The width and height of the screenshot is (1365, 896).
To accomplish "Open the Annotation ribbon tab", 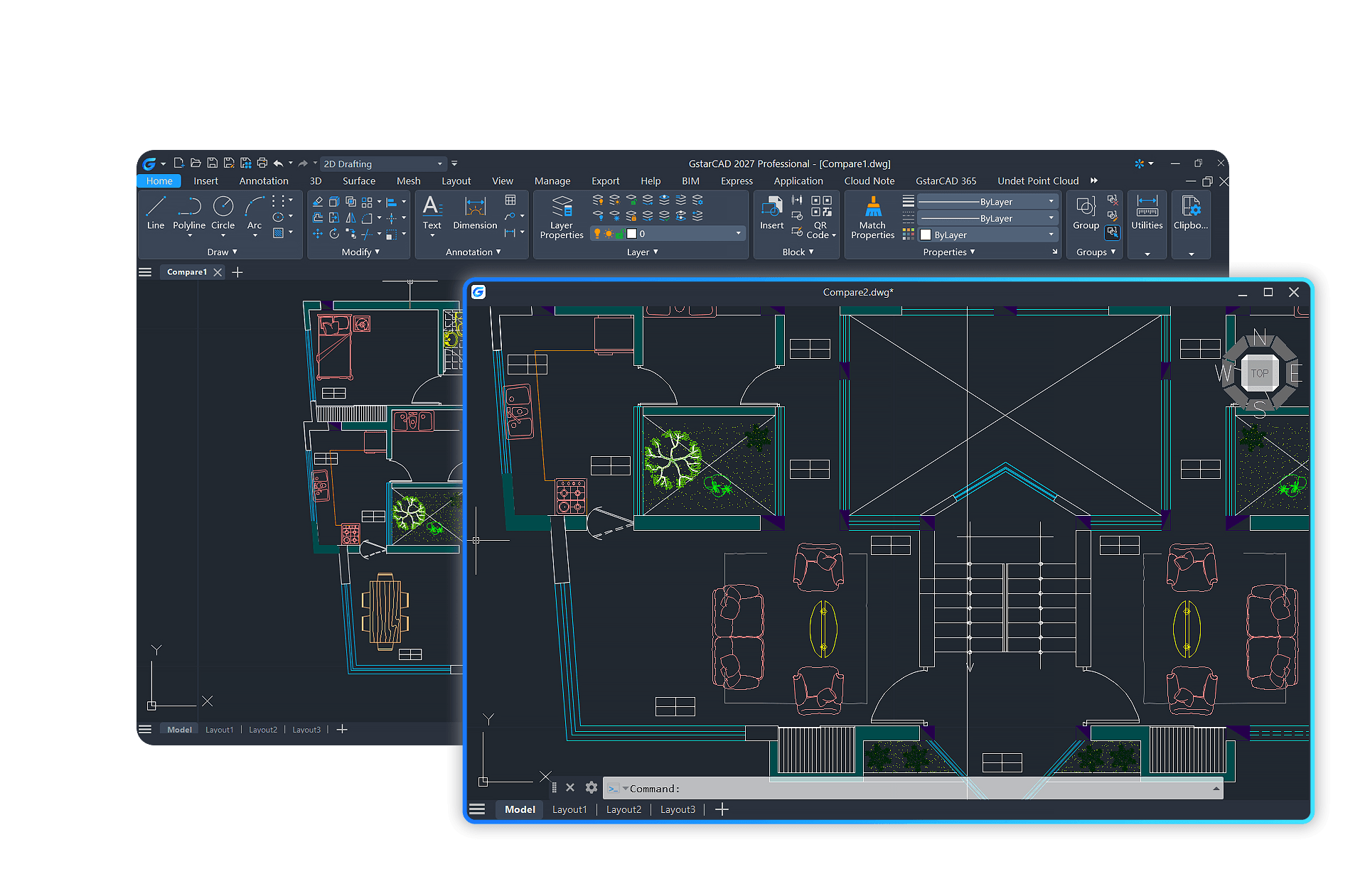I will coord(264,181).
